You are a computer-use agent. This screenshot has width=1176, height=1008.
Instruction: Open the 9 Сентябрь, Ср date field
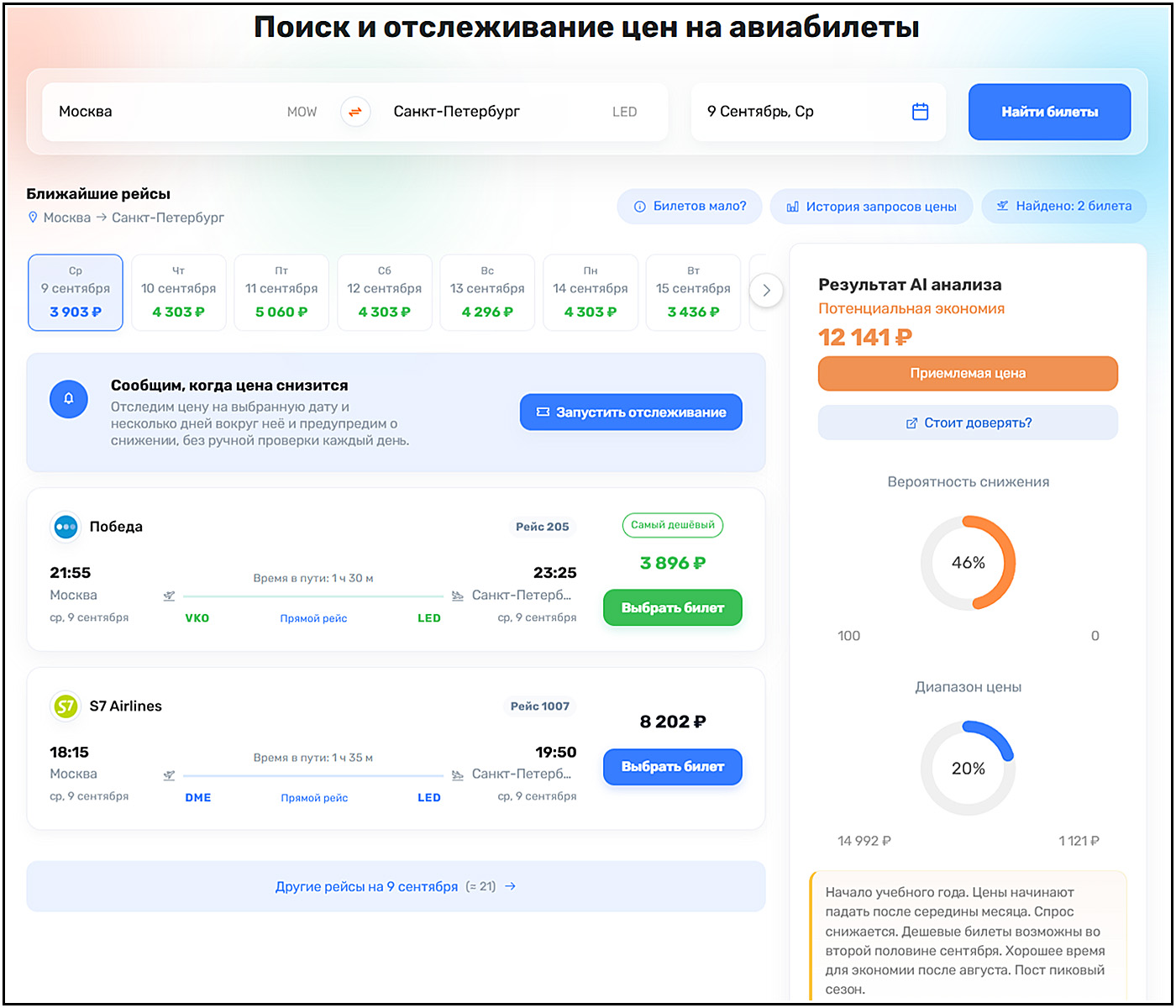[818, 112]
